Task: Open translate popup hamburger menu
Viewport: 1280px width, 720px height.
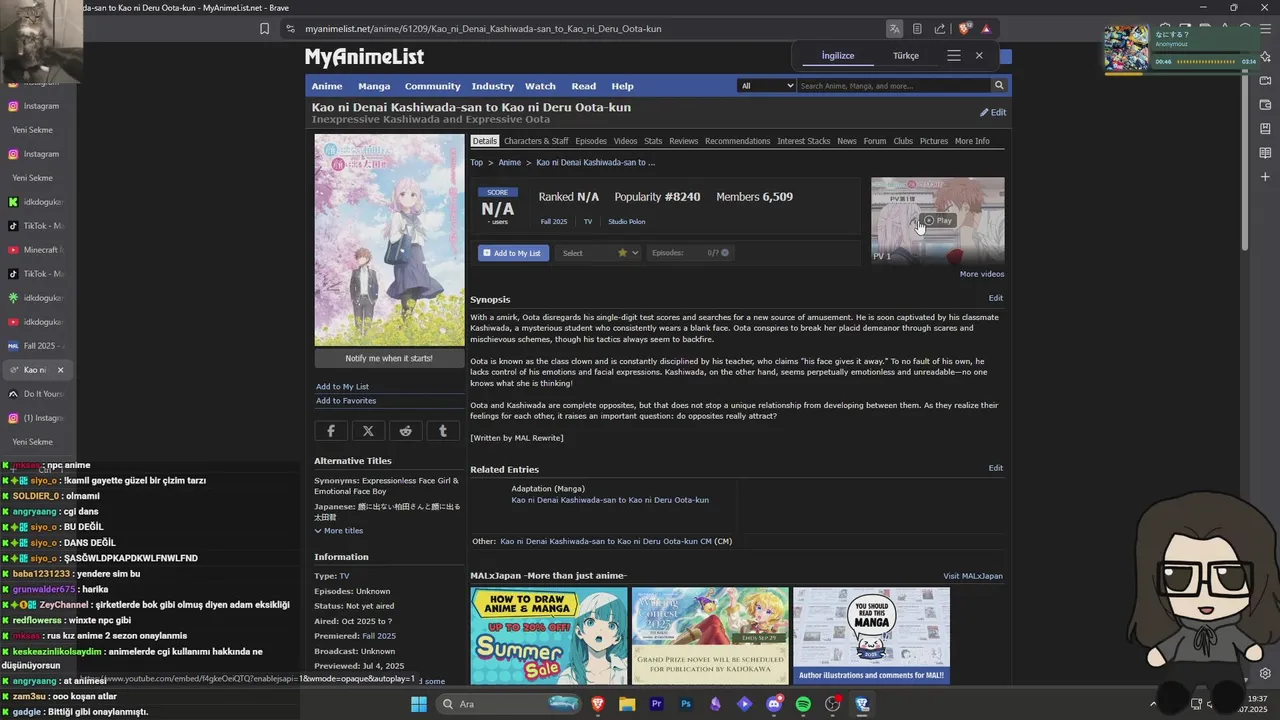Action: point(954,56)
